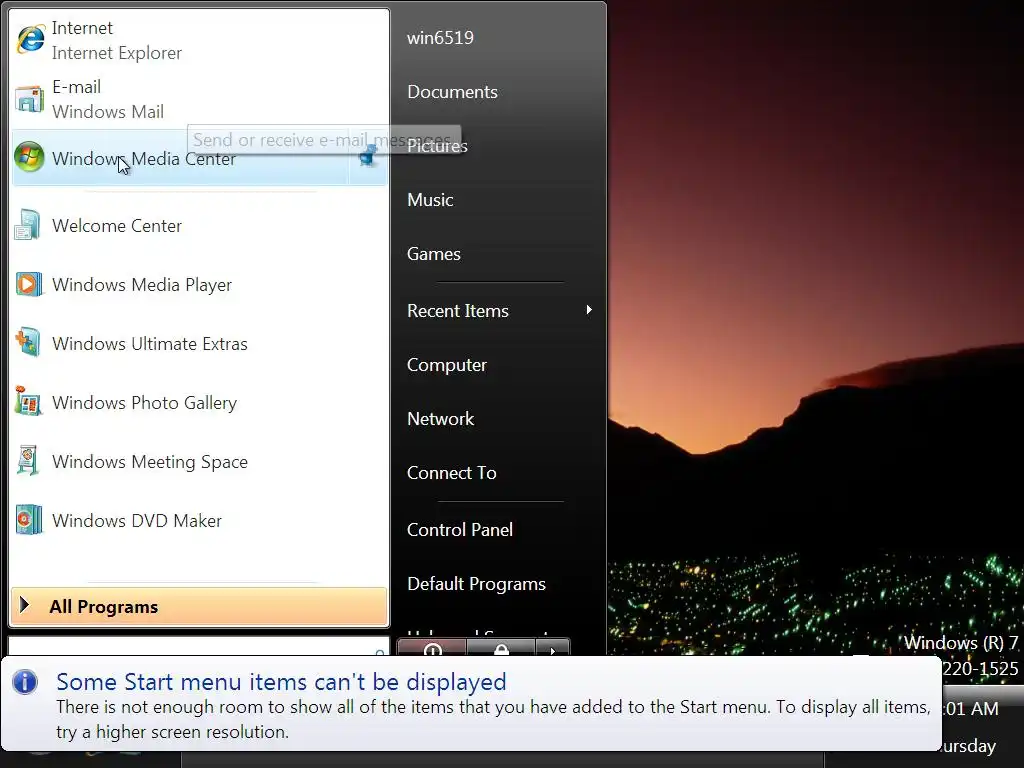
Task: Open Pictures from Start menu
Action: (437, 146)
